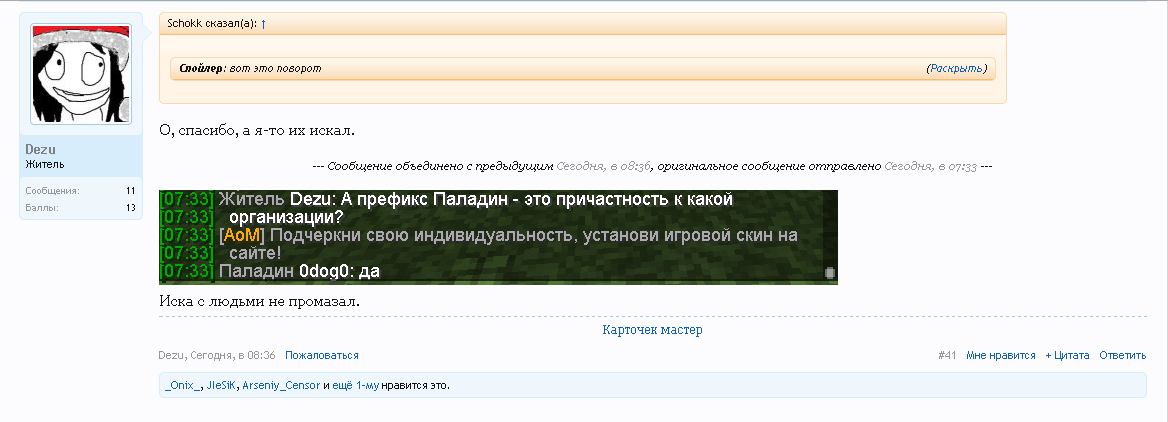Open the Minecraft chat screenshot image
Screen dimensions: 1168x422
(x=498, y=236)
